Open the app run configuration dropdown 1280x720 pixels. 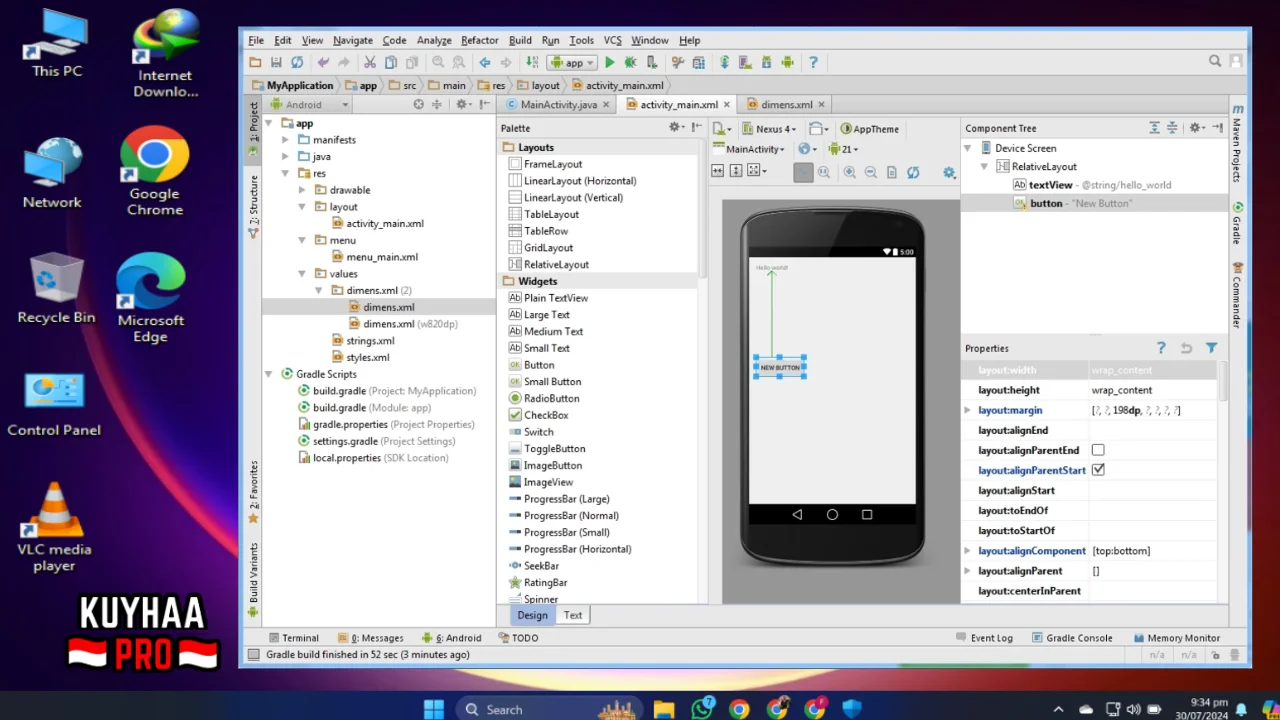point(572,62)
